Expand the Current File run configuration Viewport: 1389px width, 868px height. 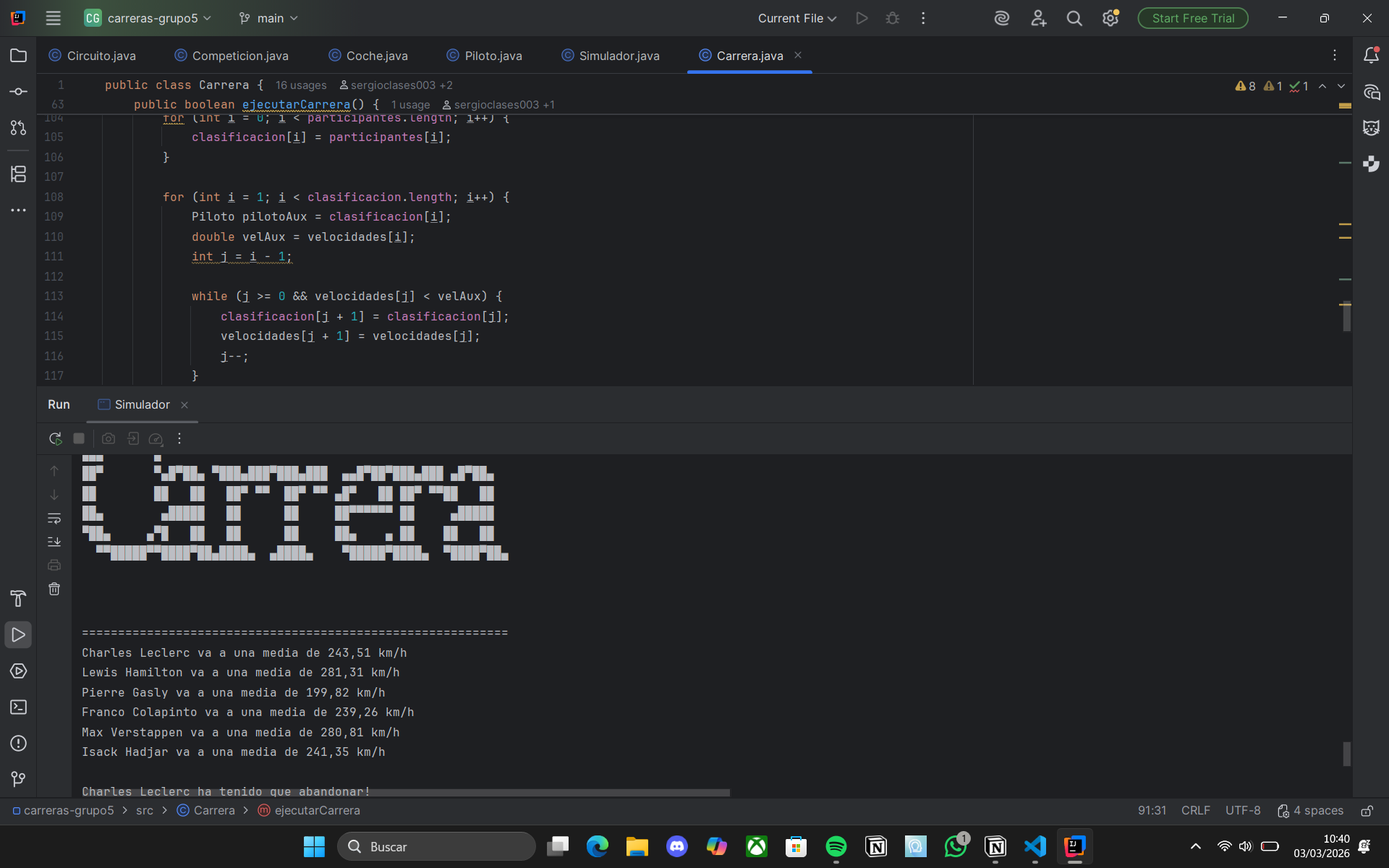click(x=797, y=18)
